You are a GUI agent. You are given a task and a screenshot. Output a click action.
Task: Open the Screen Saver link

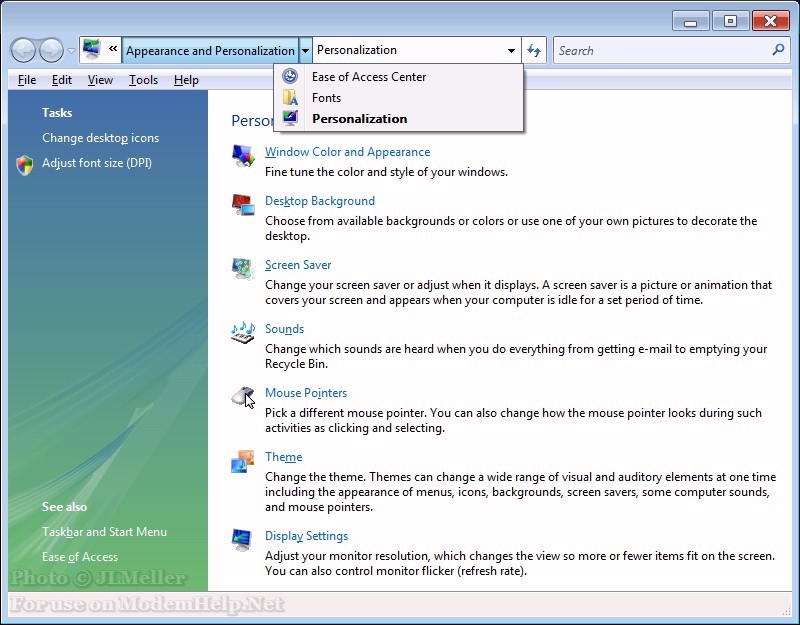pyautogui.click(x=298, y=265)
